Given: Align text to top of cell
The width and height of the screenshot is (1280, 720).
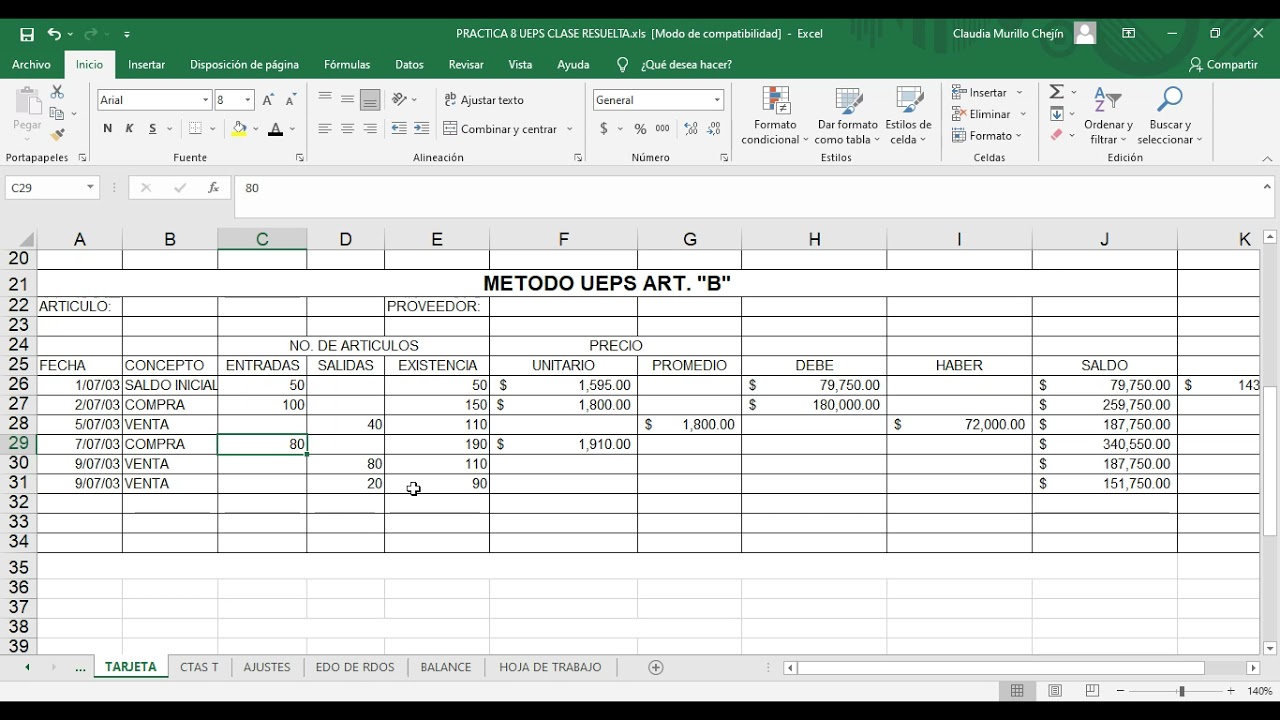Looking at the screenshot, I should click(x=325, y=99).
